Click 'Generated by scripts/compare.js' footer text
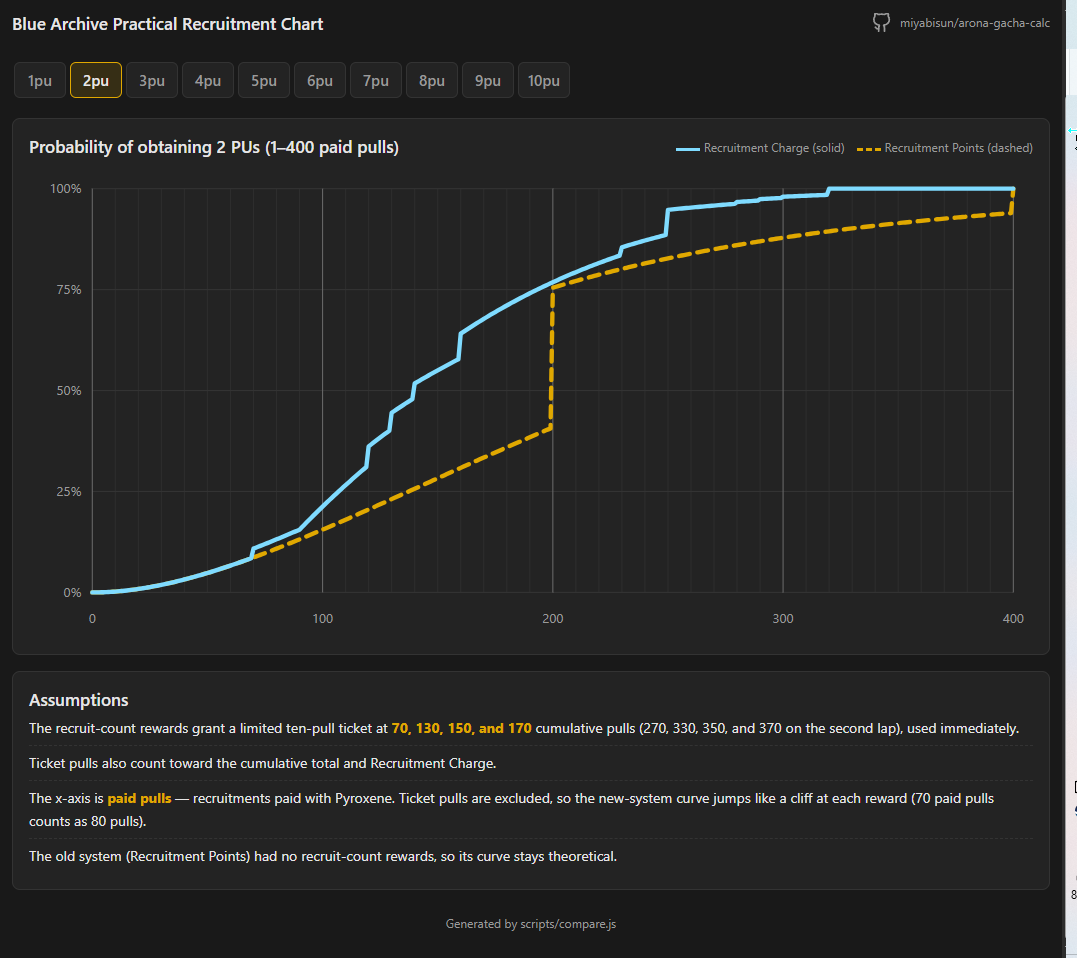Screen dimensions: 1077x958 (531, 924)
